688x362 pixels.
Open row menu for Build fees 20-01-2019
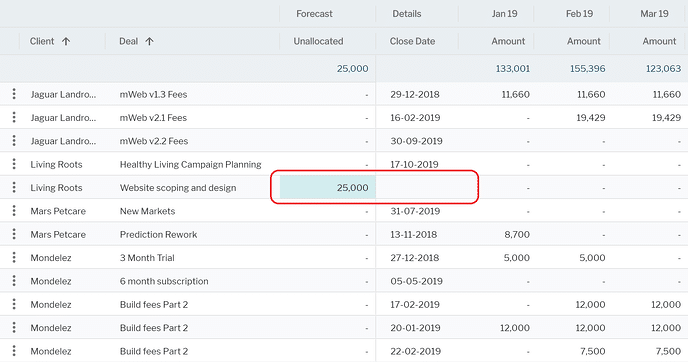pyautogui.click(x=14, y=327)
